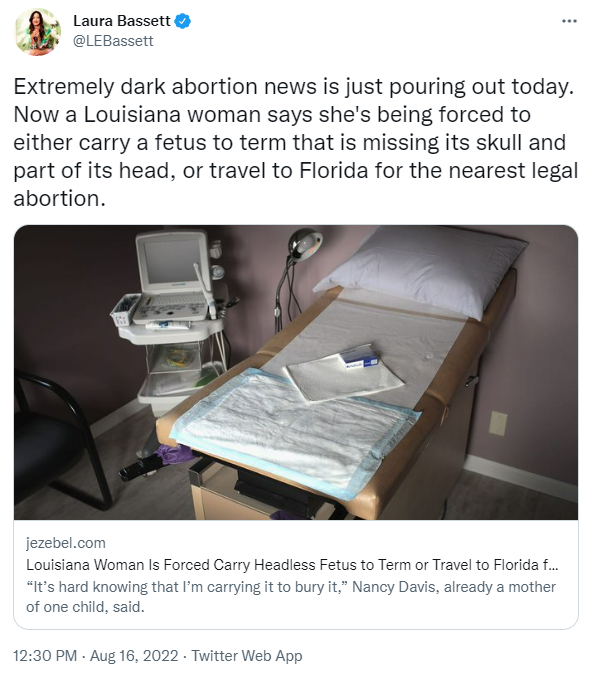Open Laura Bassett's profile avatar
The width and height of the screenshot is (594, 677).
pos(38,32)
